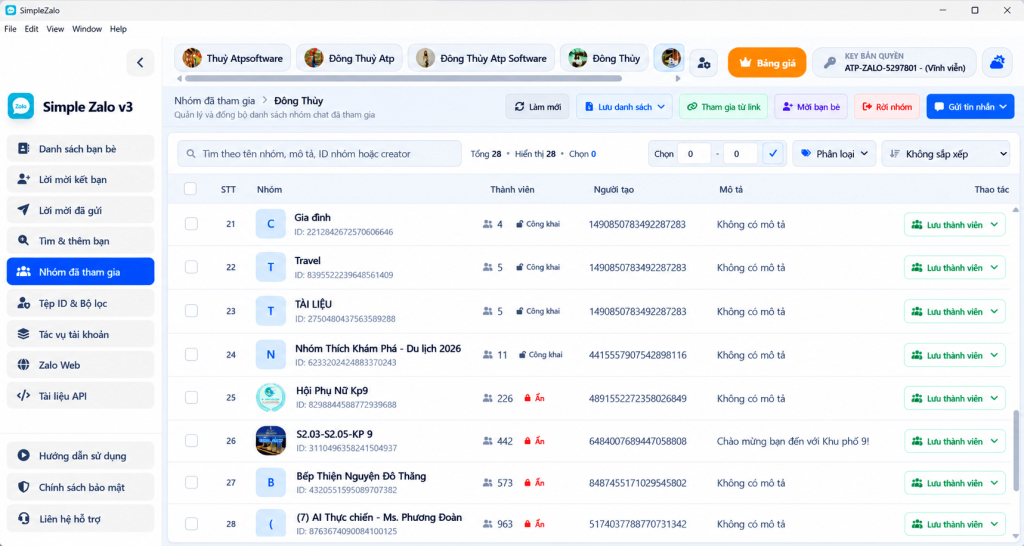Viewport: 1024px width, 546px height.
Task: Open Hướng dẫn sử dụng guide
Action: [x=80, y=456]
